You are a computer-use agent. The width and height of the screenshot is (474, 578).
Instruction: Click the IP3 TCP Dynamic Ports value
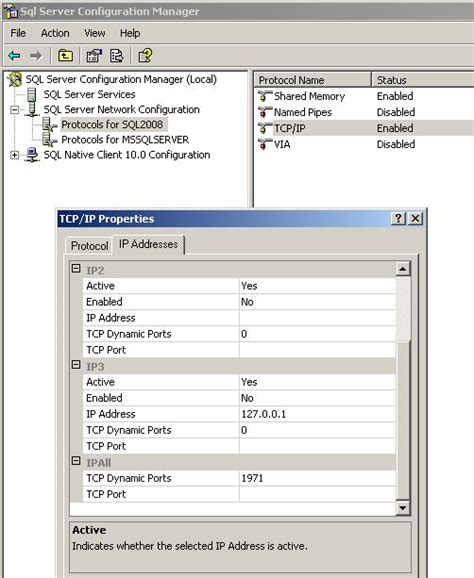(317, 430)
